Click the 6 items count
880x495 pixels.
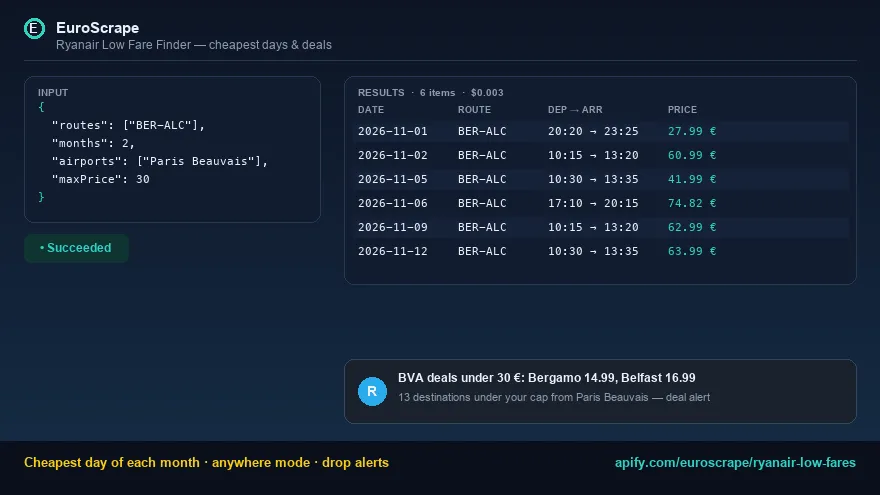(437, 93)
